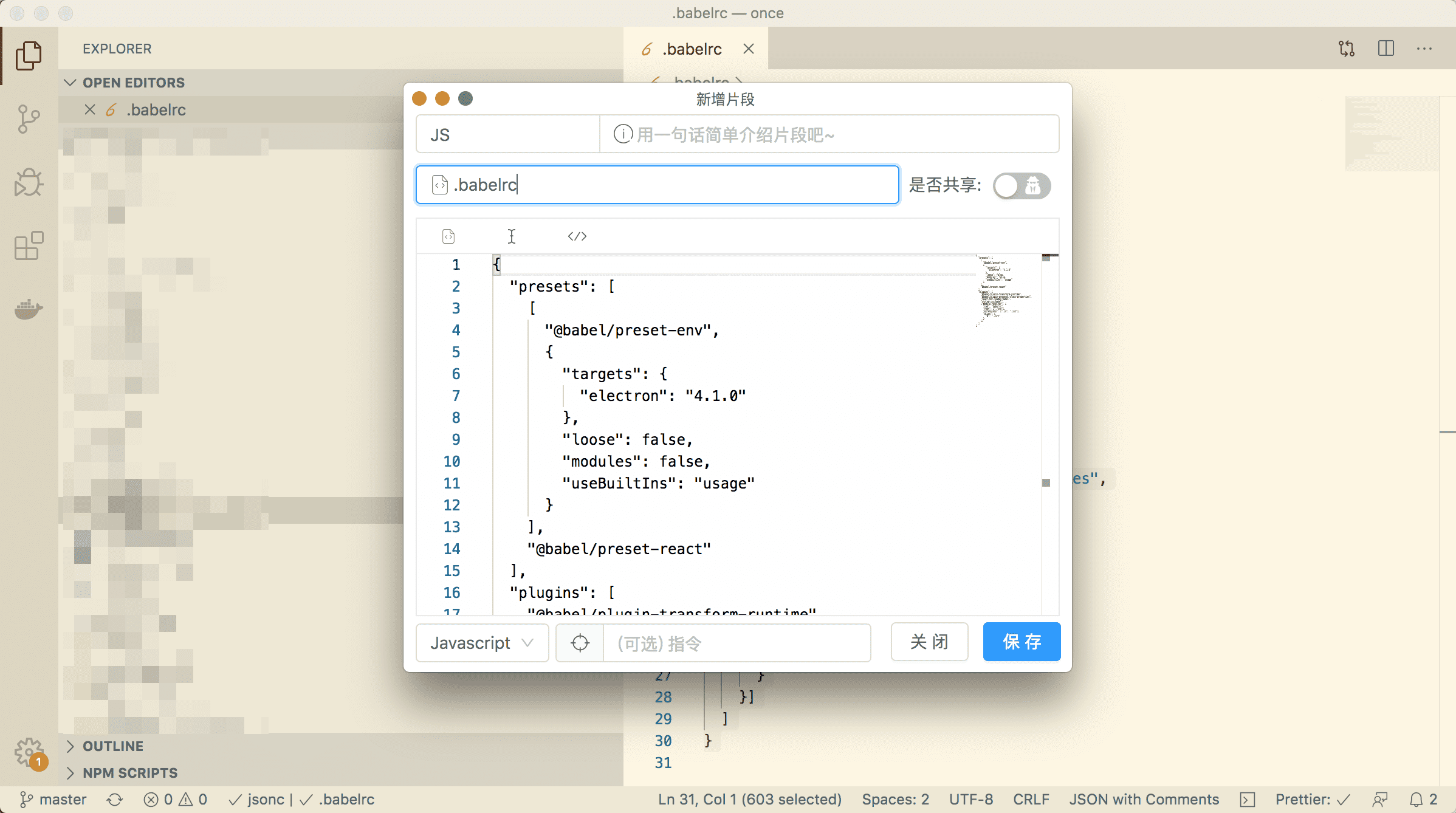The image size is (1456, 813).
Task: Click the text cursor icon in snippet toolbar
Action: (512, 236)
